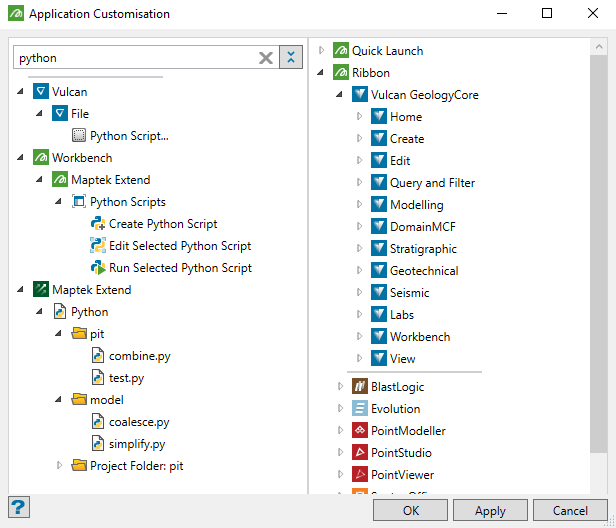Screen dimensions: 616x528
Task: Click the Vulcan root node icon
Action: coord(41,92)
